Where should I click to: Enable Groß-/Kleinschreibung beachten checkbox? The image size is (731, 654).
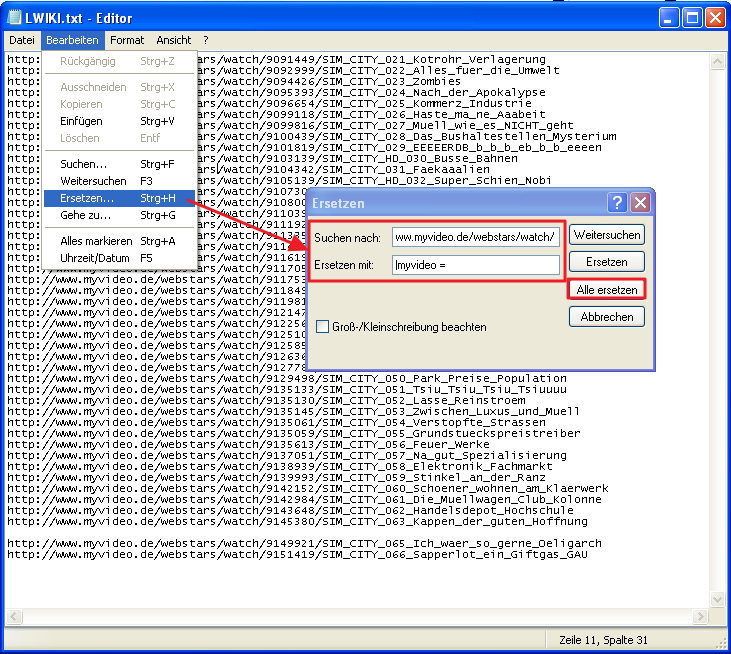pyautogui.click(x=323, y=326)
